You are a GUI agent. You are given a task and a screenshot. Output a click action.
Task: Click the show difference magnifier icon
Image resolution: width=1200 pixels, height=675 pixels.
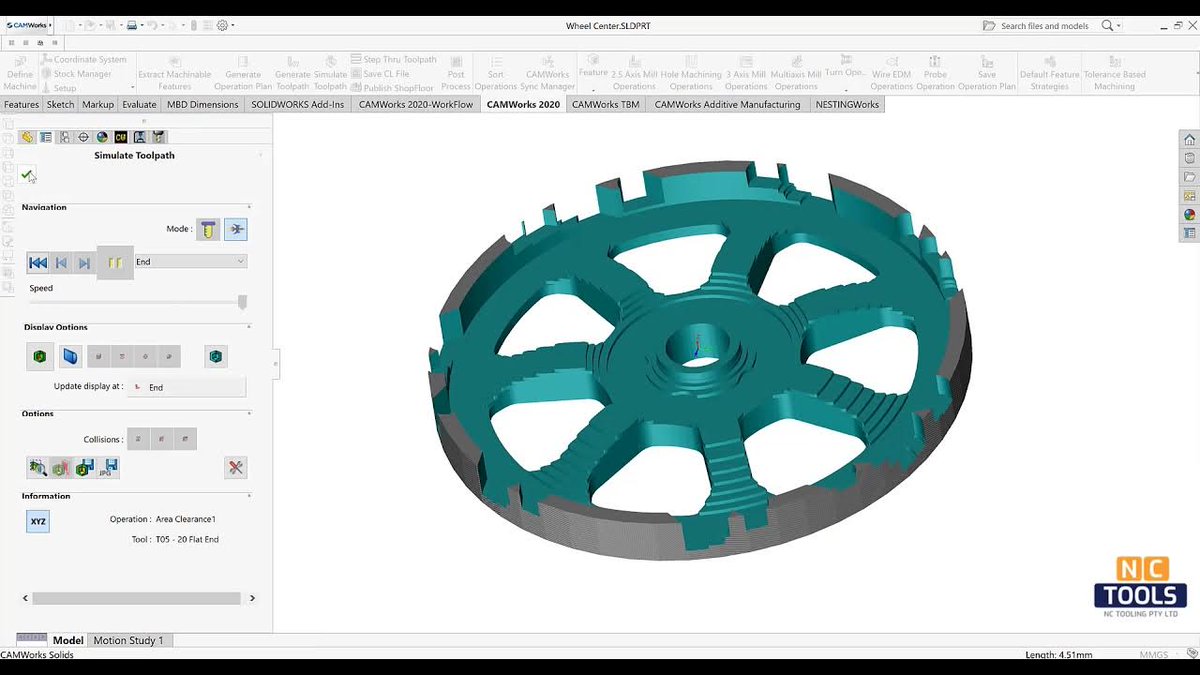tap(38, 467)
